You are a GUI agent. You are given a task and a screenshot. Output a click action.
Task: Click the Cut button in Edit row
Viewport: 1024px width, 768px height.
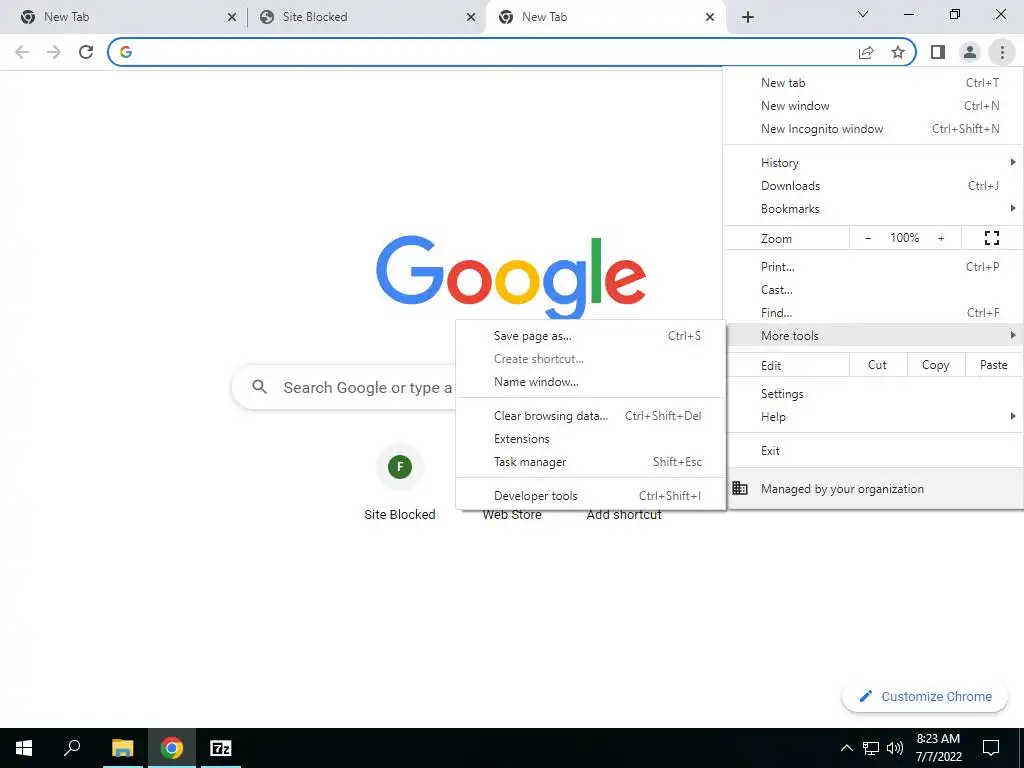(878, 365)
